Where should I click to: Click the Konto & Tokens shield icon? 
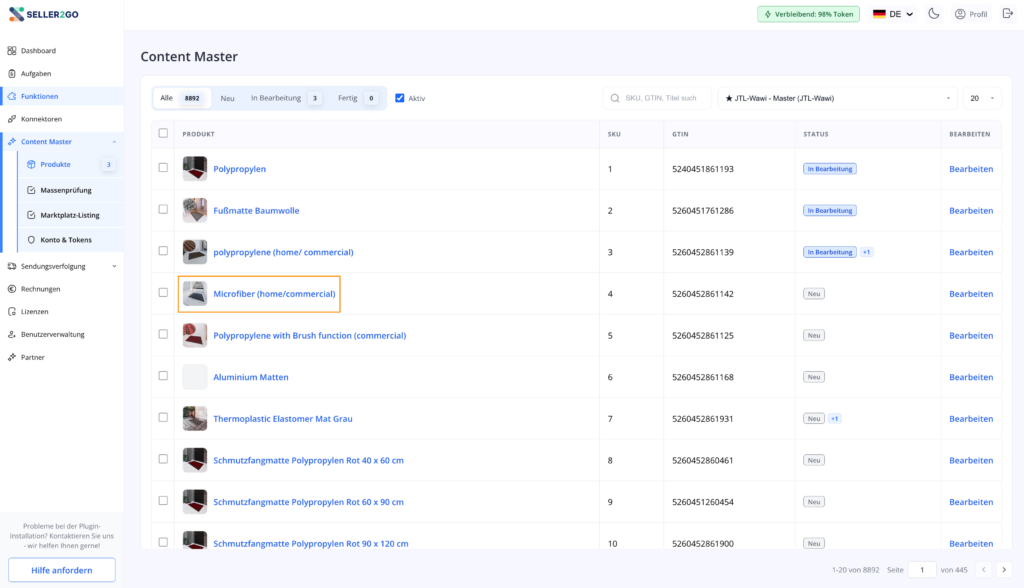(31, 240)
